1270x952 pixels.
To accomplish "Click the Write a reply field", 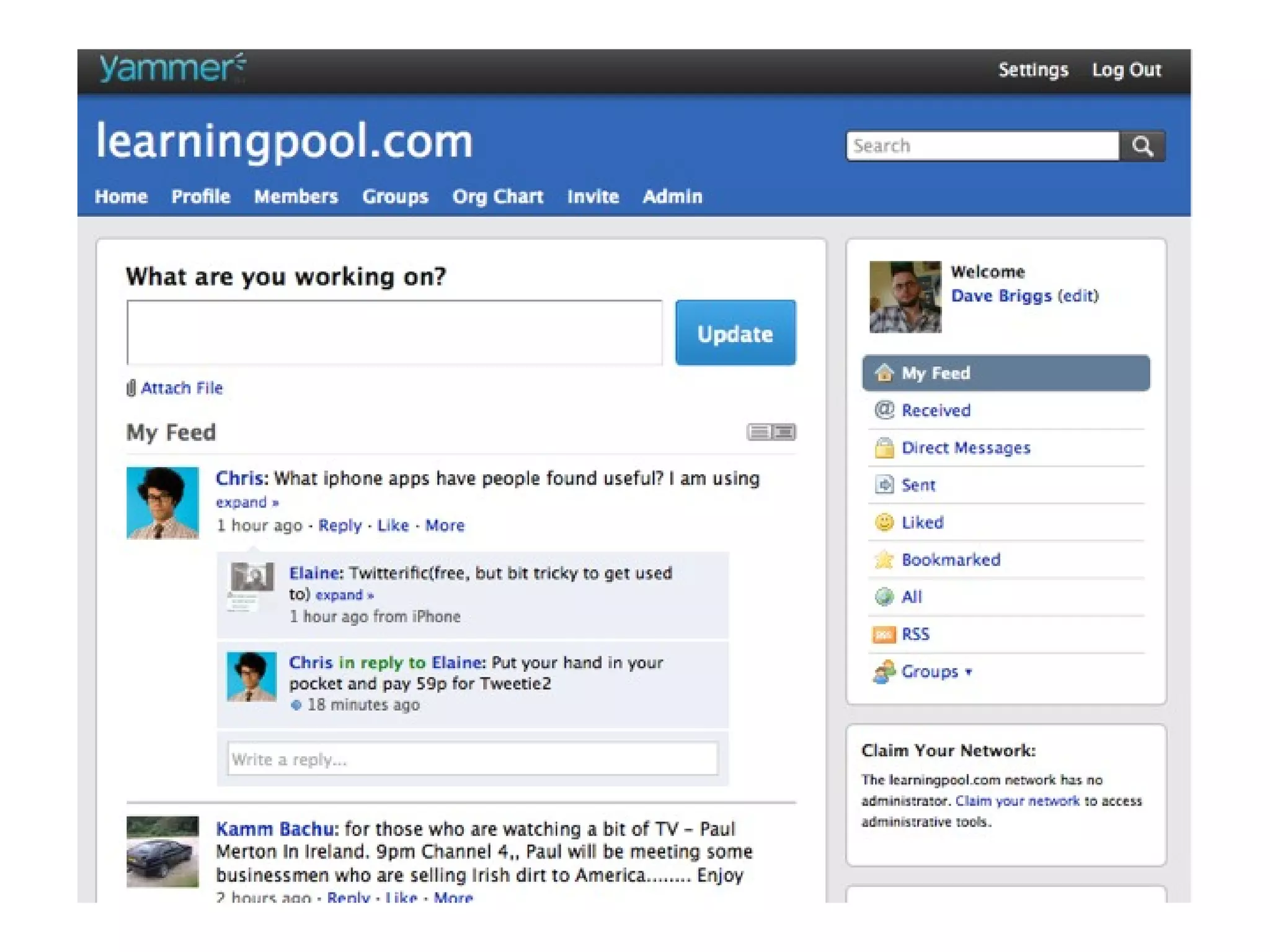I will coord(473,759).
